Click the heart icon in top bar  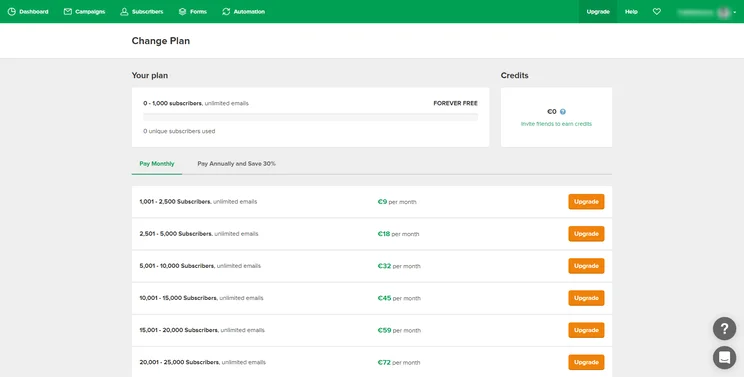click(x=657, y=11)
